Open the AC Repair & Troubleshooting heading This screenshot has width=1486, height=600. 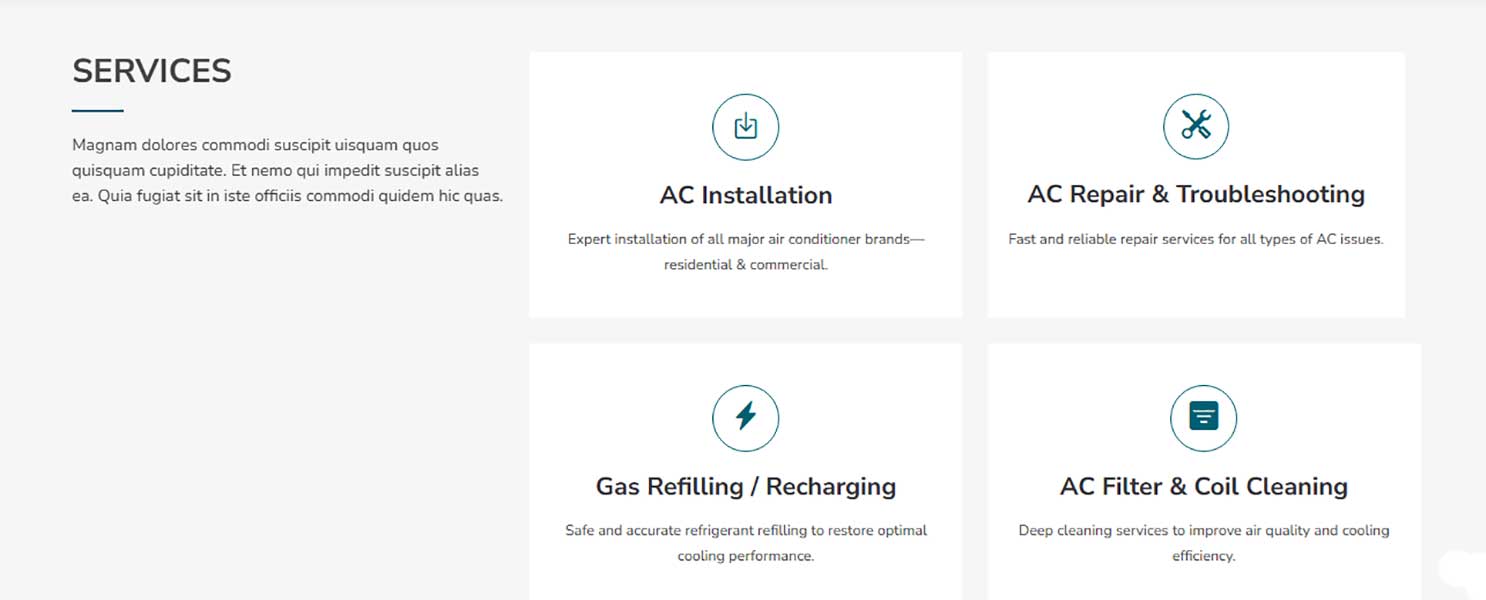(1196, 194)
